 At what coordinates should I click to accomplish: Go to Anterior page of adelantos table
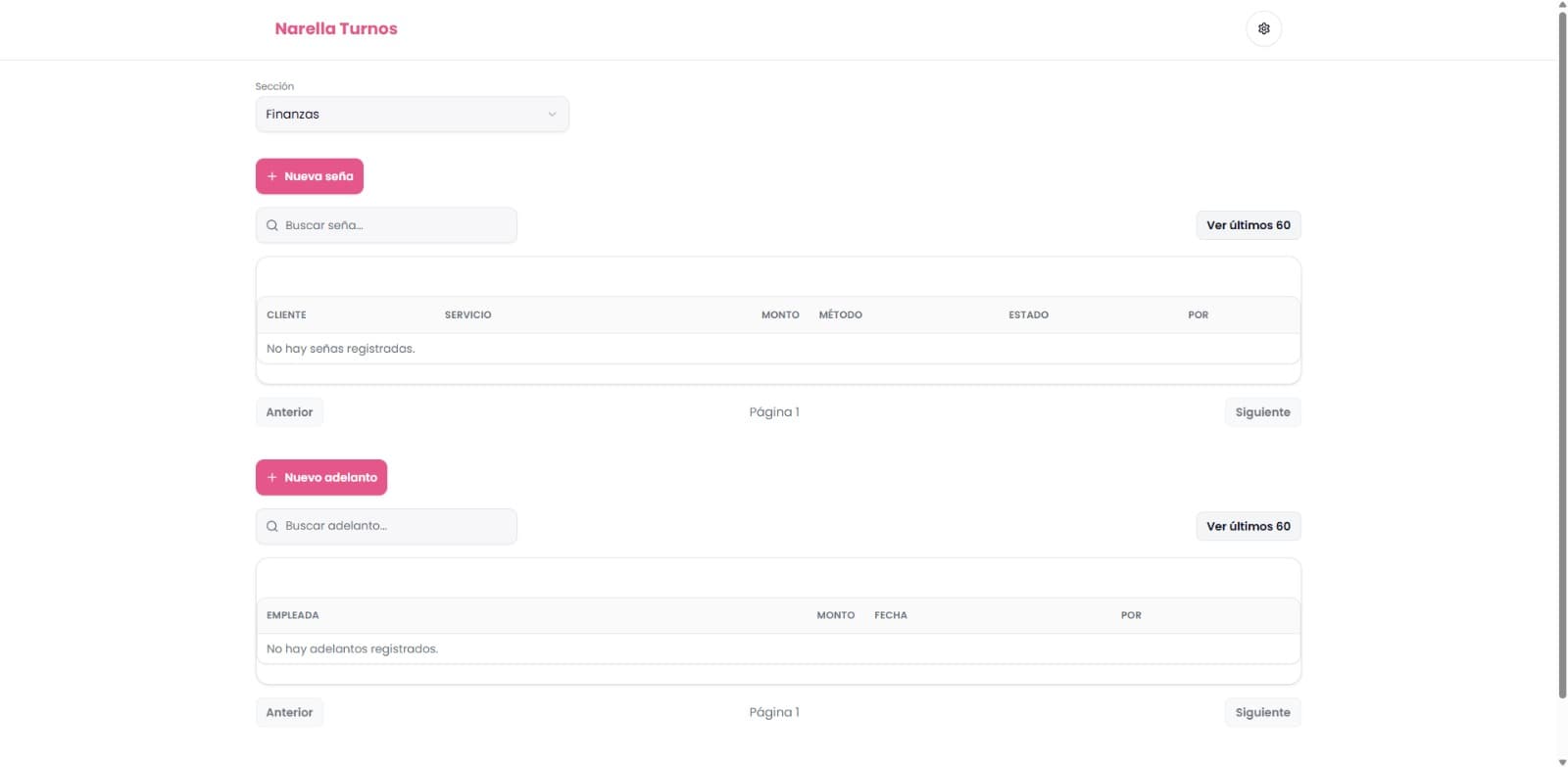(x=289, y=713)
